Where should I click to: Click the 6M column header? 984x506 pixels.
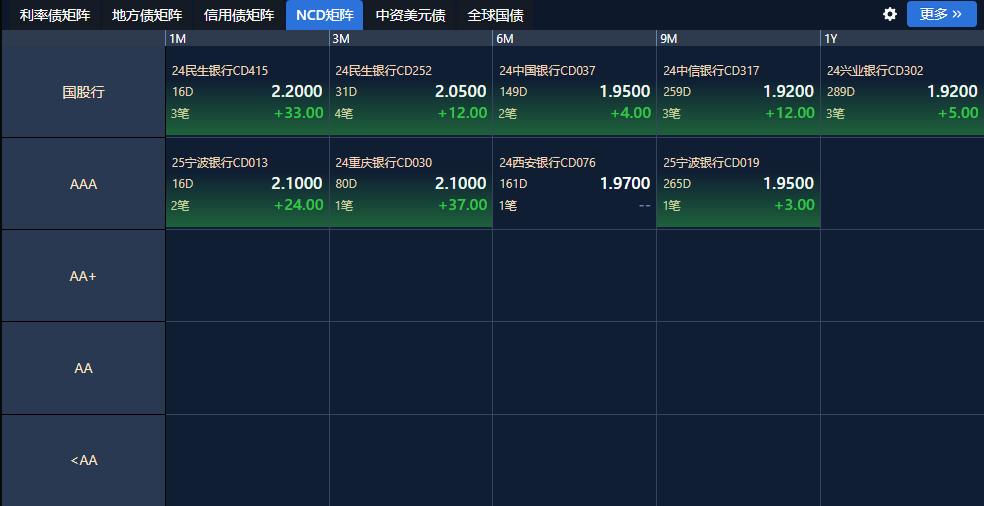tap(575, 38)
